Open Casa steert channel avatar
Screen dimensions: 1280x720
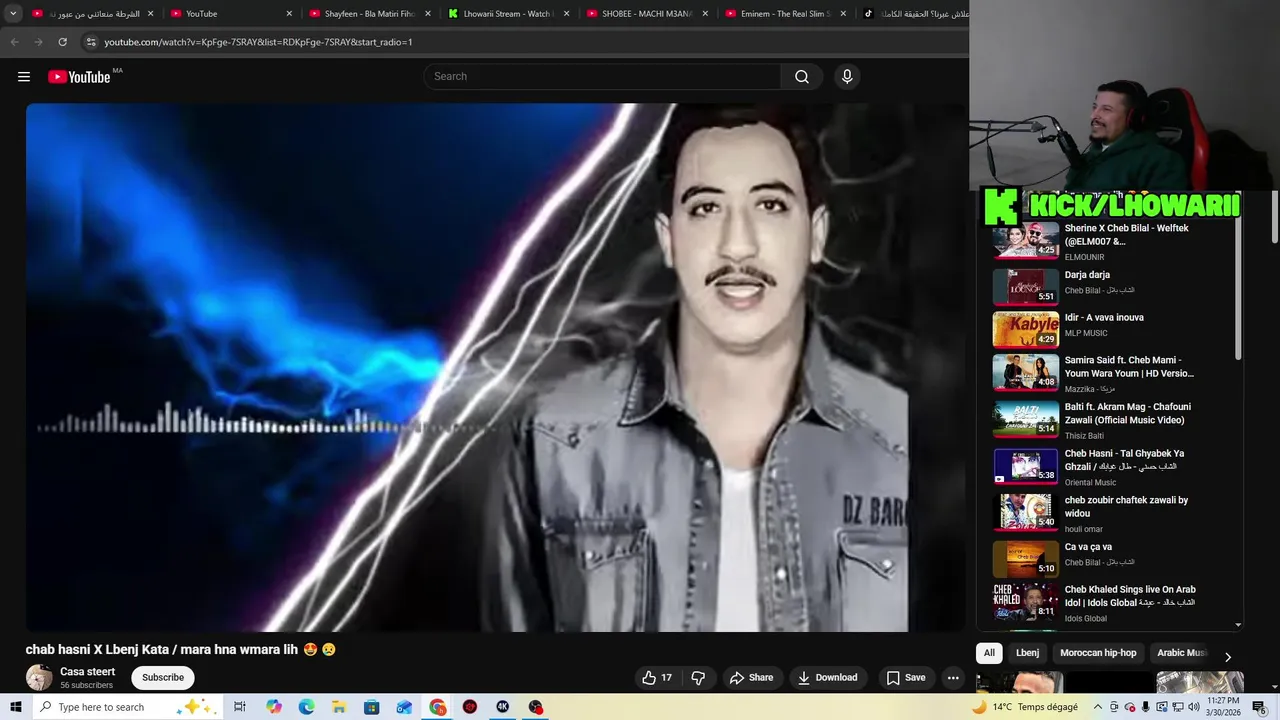pos(39,678)
